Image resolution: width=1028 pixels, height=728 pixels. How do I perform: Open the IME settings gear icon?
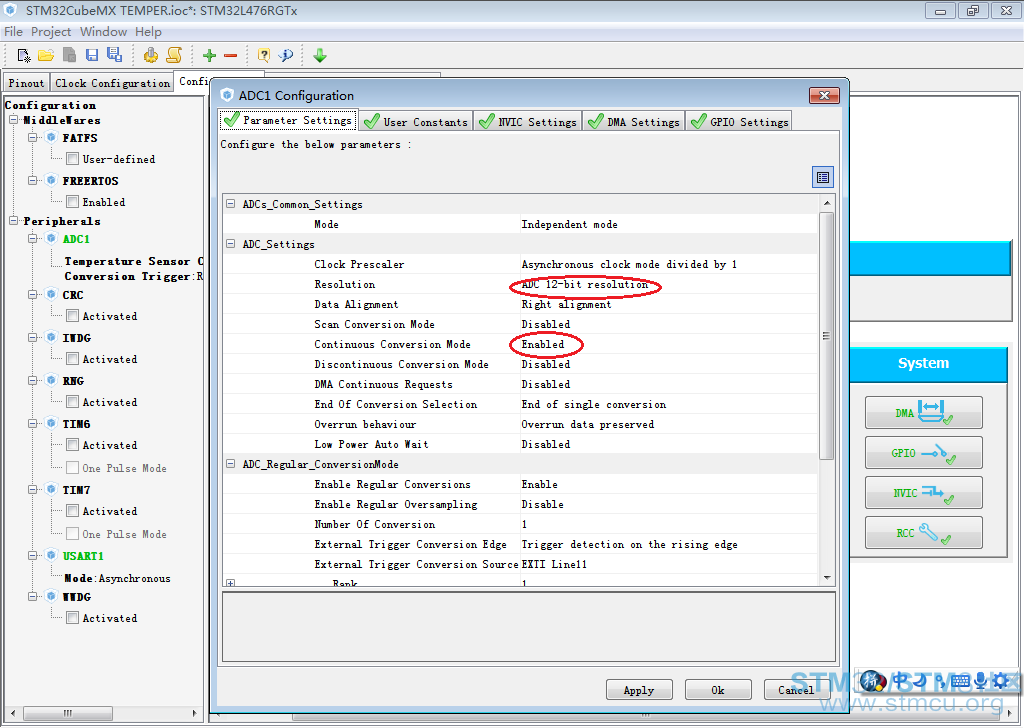click(1000, 681)
